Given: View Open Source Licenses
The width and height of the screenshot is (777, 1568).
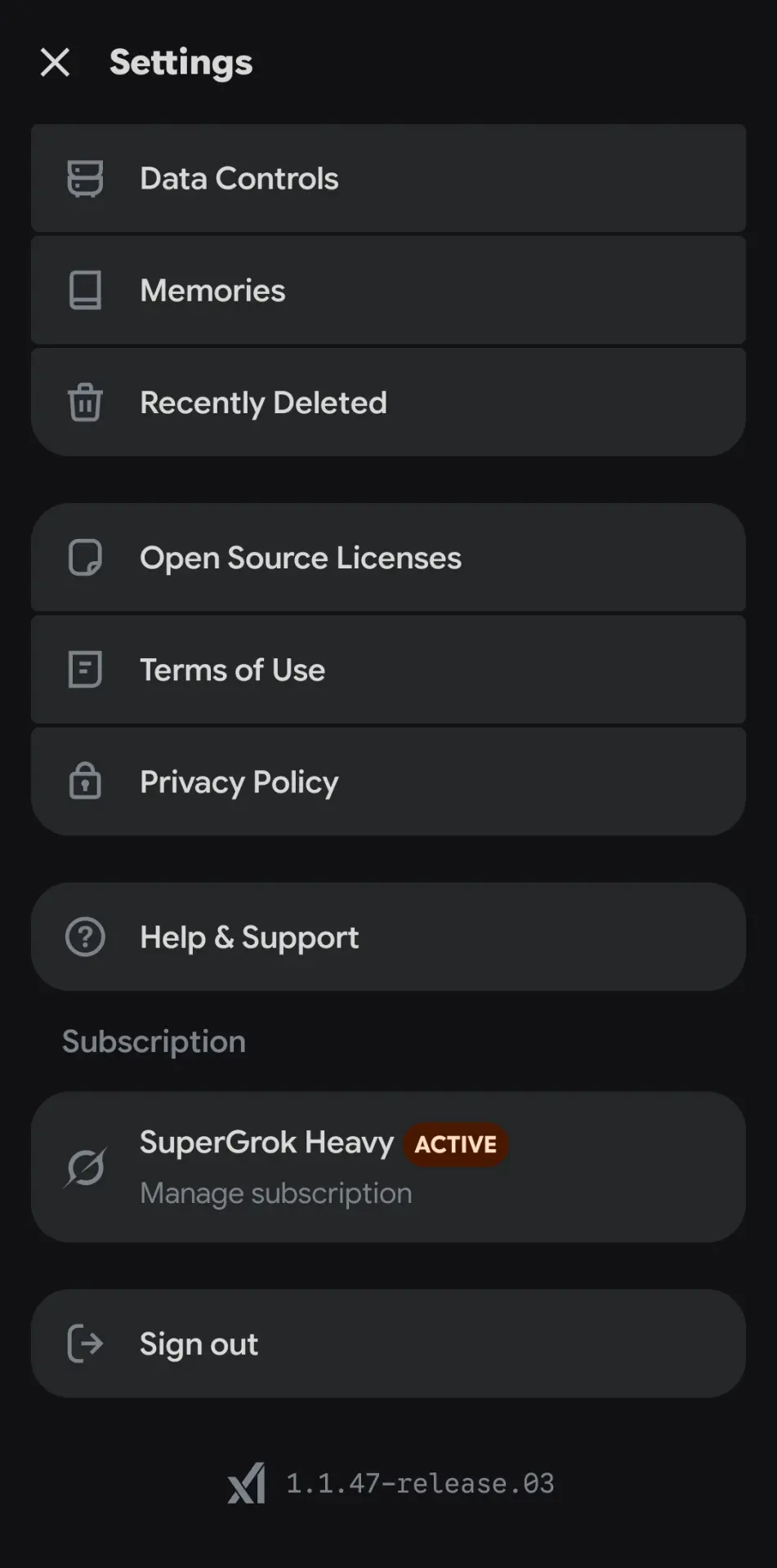Looking at the screenshot, I should (388, 558).
